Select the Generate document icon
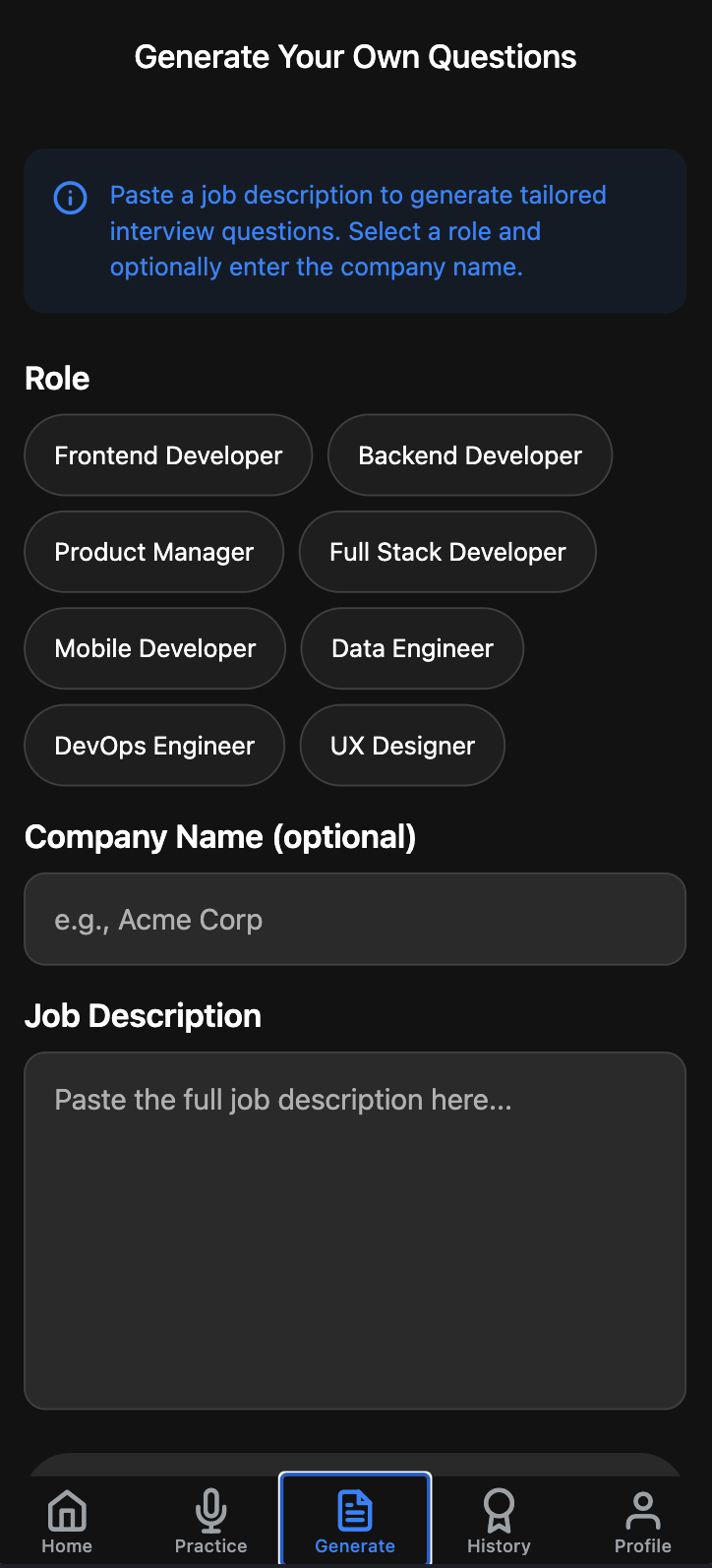 coord(355,1509)
